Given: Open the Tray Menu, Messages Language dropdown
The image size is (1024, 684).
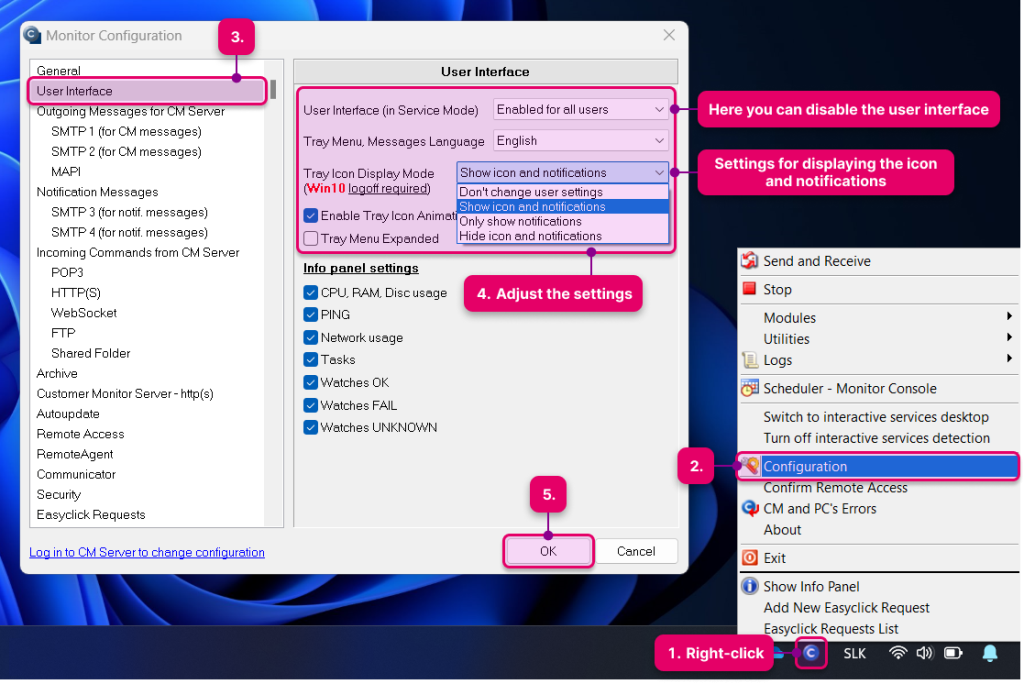Looking at the screenshot, I should 582,141.
